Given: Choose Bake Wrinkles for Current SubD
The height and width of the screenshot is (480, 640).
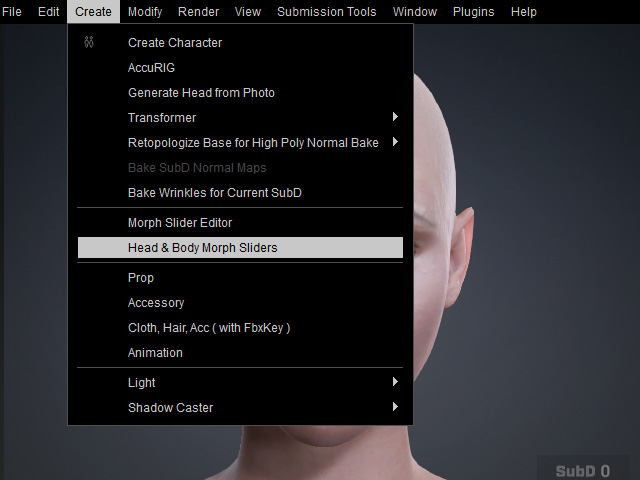Looking at the screenshot, I should [240, 193].
